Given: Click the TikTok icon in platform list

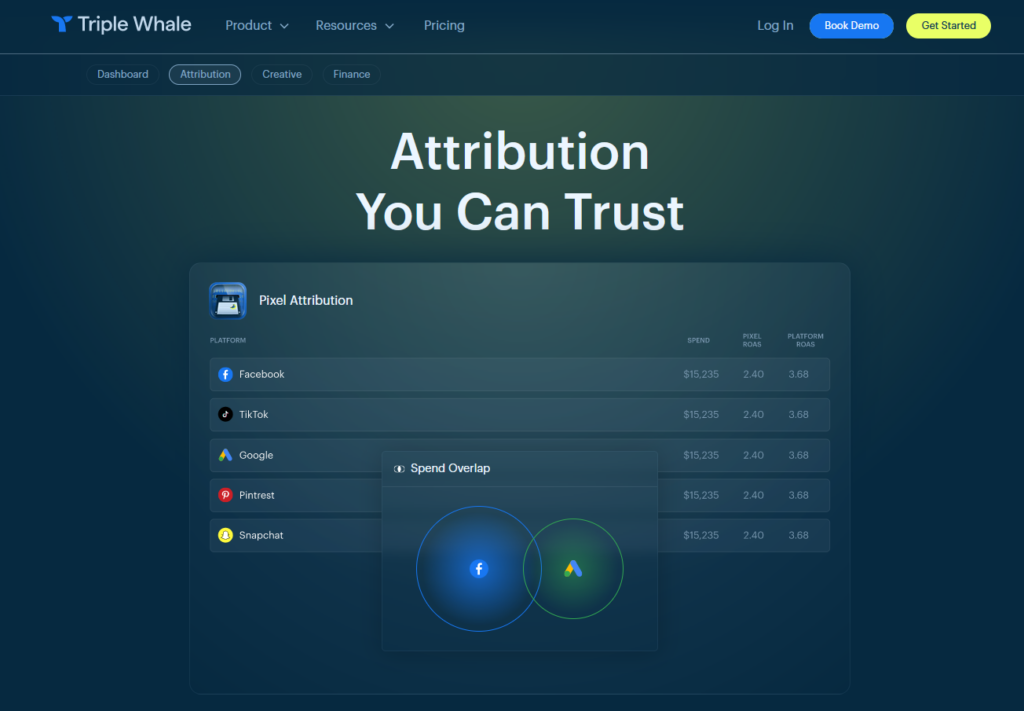Looking at the screenshot, I should (226, 414).
